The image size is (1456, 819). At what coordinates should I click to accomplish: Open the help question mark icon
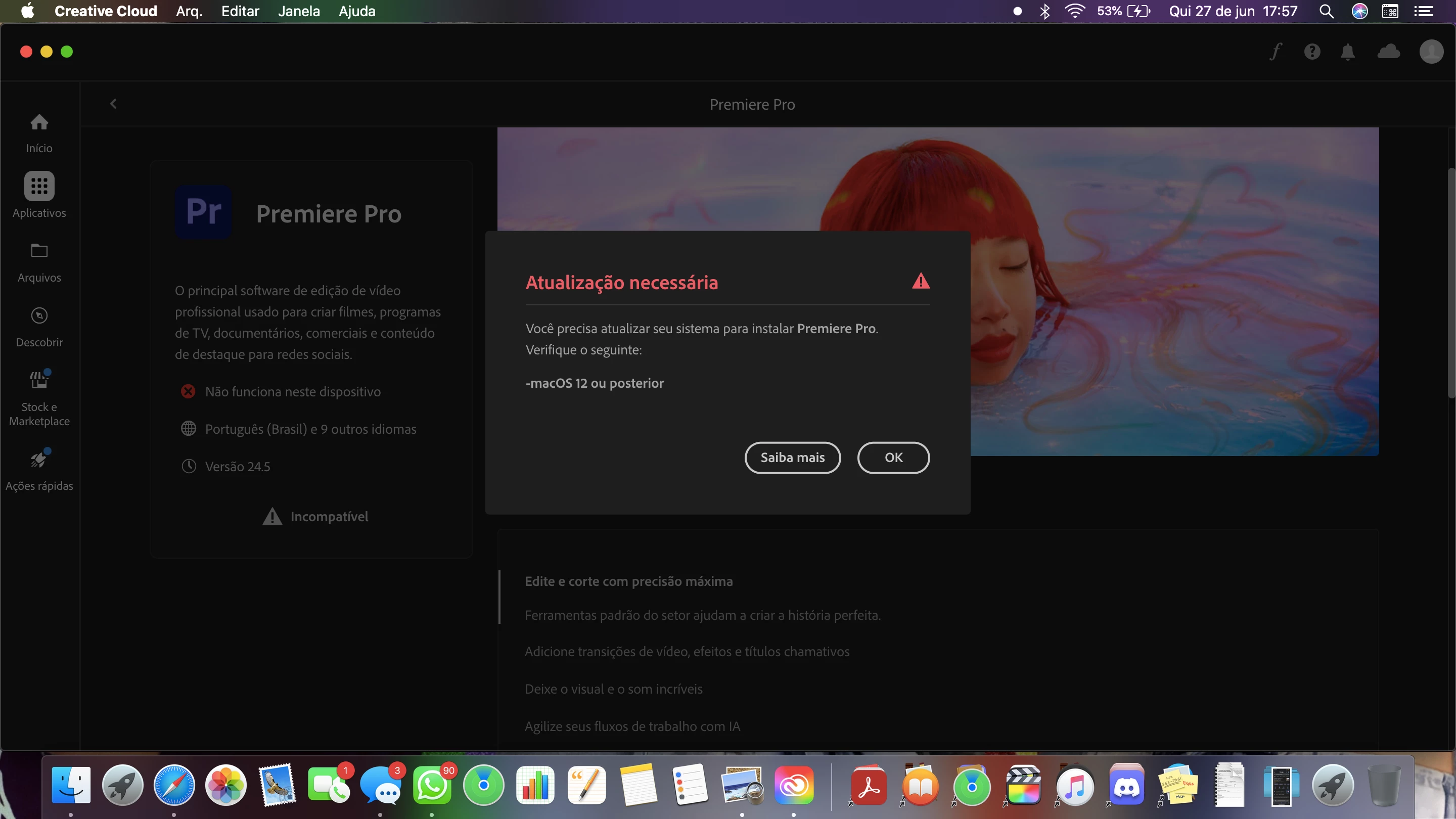[x=1312, y=52]
